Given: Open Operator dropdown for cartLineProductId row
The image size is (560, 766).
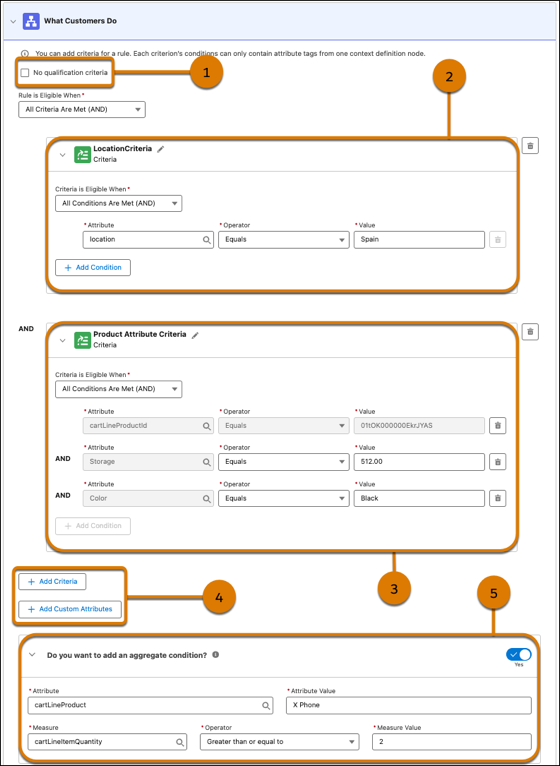Looking at the screenshot, I should click(284, 426).
